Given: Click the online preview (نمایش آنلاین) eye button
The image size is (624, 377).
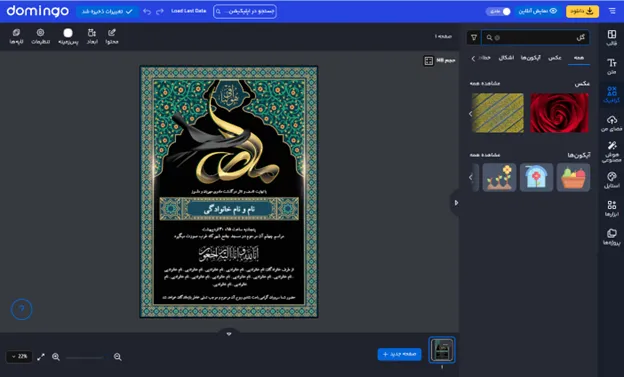Looking at the screenshot, I should tap(537, 11).
